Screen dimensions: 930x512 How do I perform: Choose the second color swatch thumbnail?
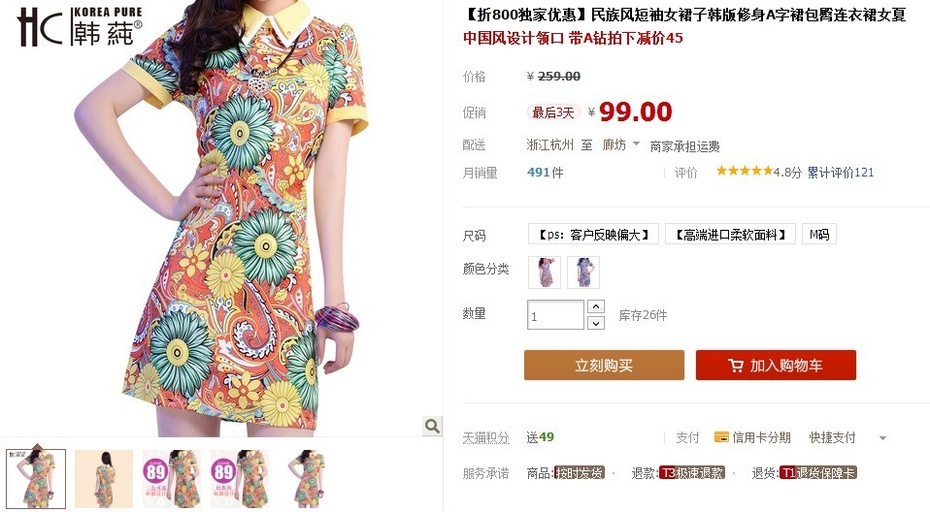(584, 272)
